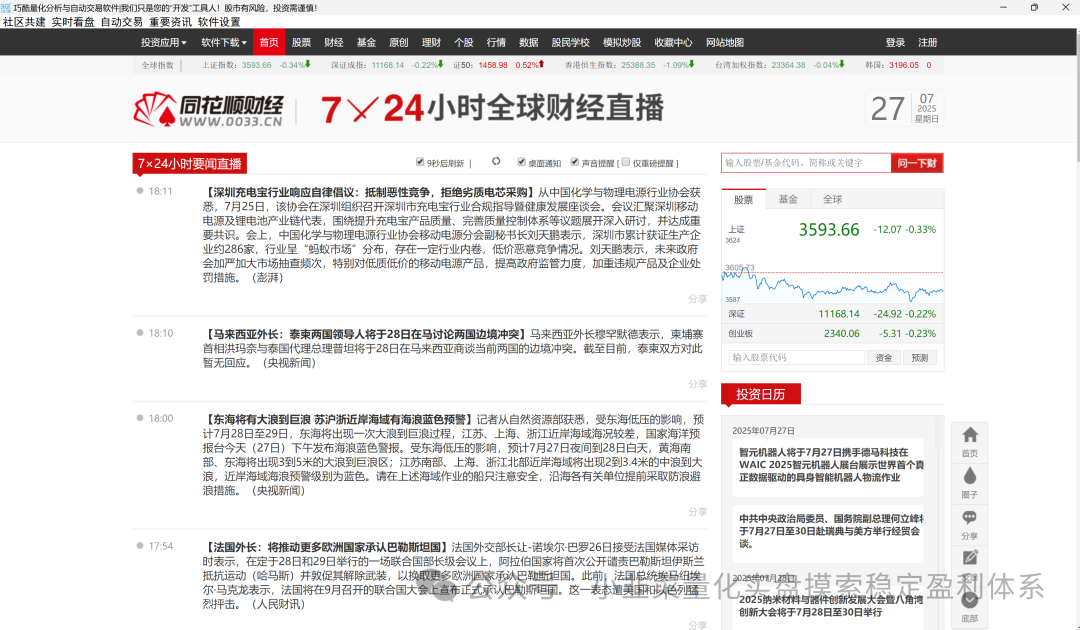Open 模拟炒股 in the navigation bar
Viewport: 1080px width, 630px height.
click(x=622, y=42)
